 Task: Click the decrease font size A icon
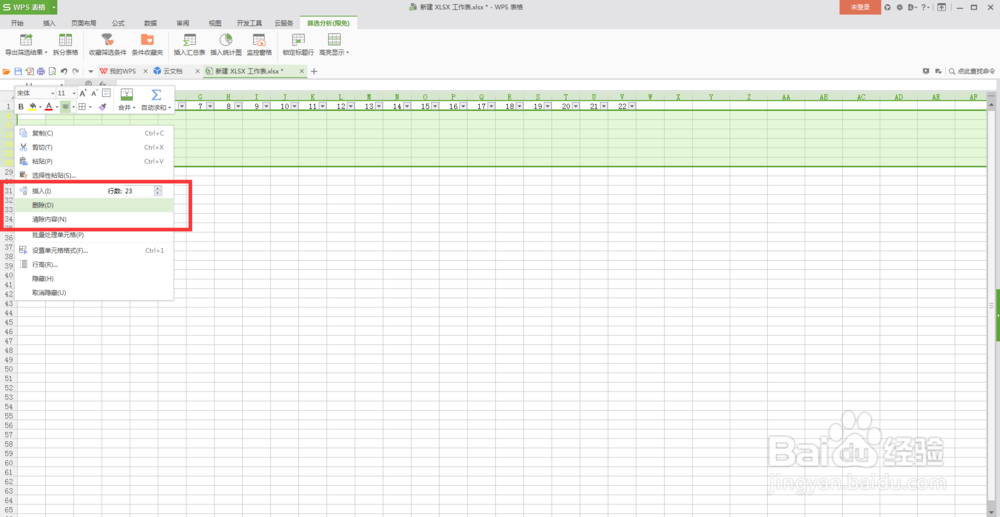tap(94, 94)
